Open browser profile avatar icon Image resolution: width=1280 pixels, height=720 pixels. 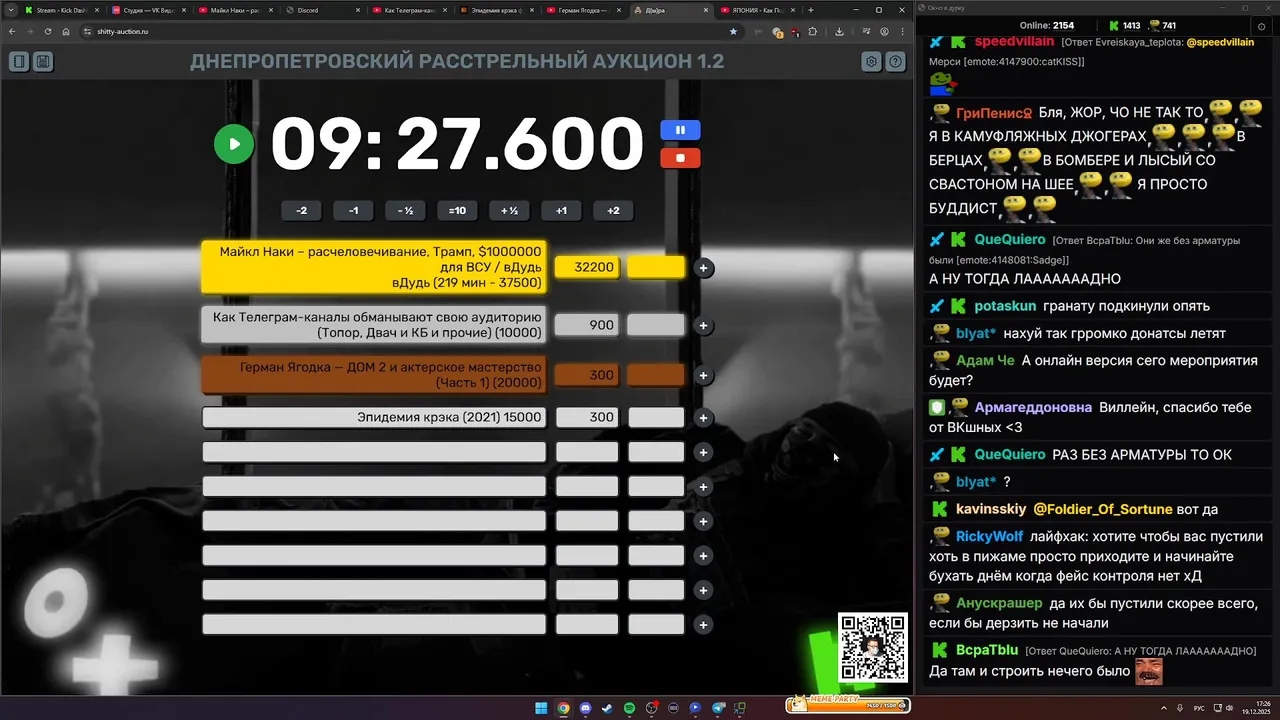885,31
